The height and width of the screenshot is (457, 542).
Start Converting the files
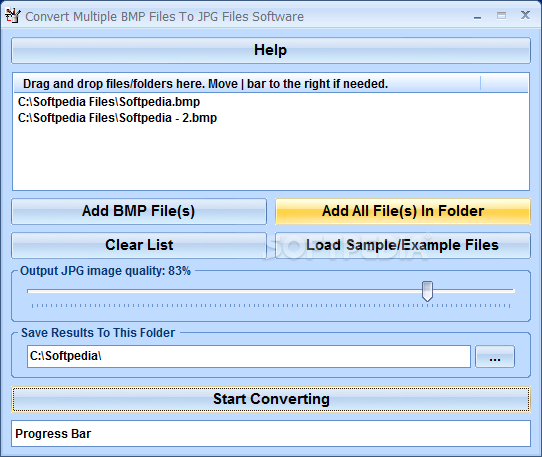point(271,399)
